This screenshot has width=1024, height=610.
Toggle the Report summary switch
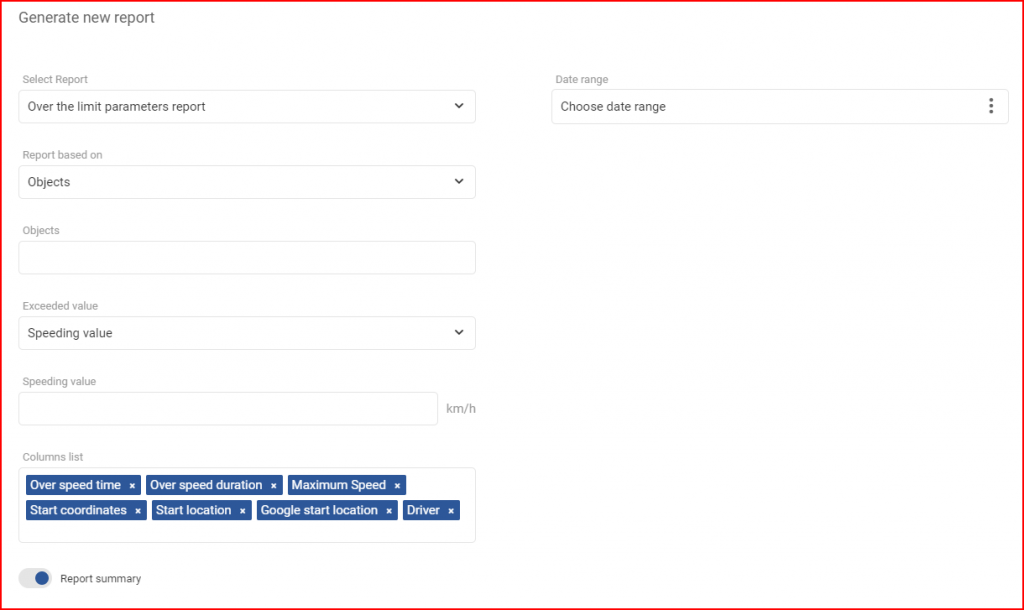35,578
